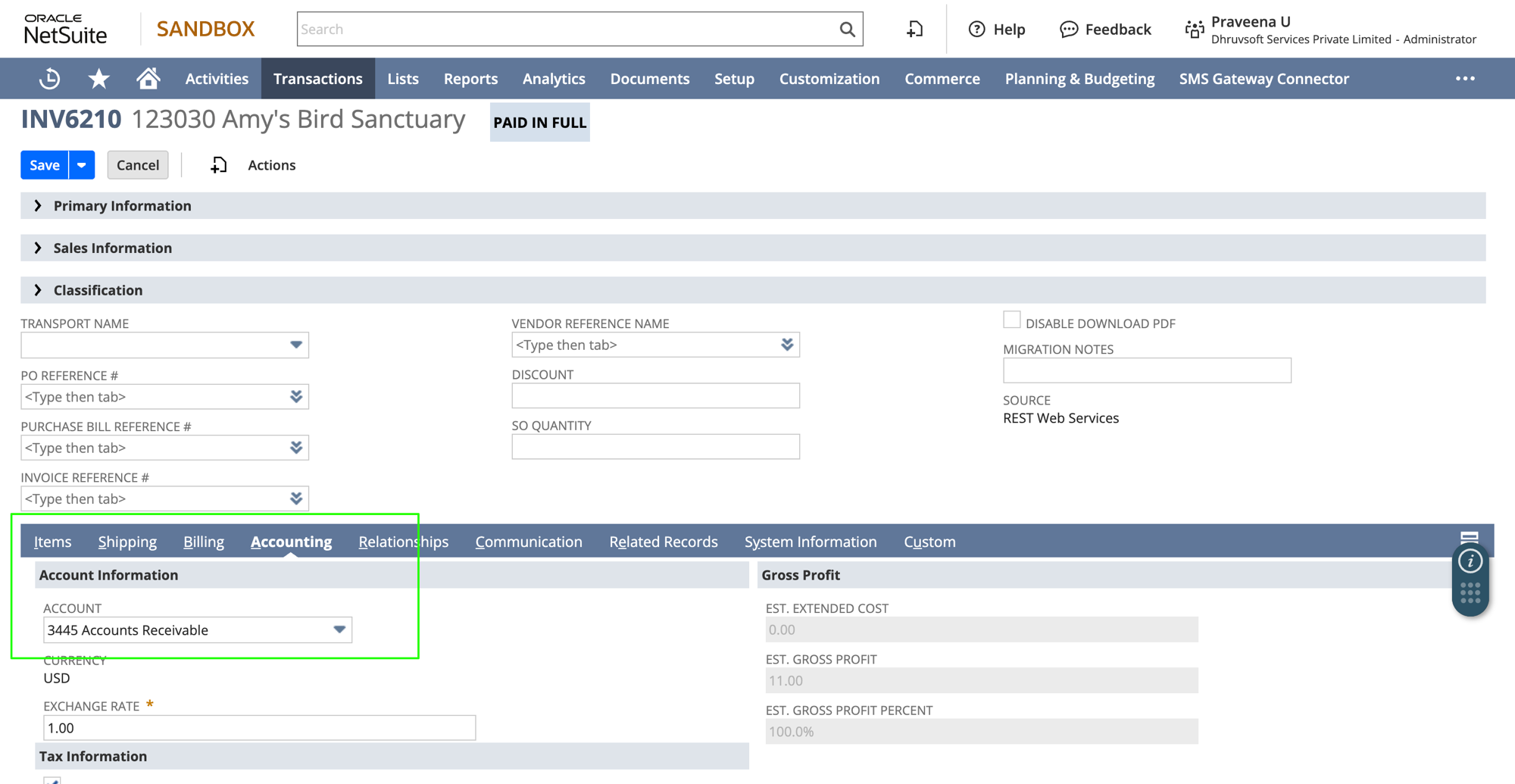
Task: Click the Migration Notes input field
Action: point(1147,370)
